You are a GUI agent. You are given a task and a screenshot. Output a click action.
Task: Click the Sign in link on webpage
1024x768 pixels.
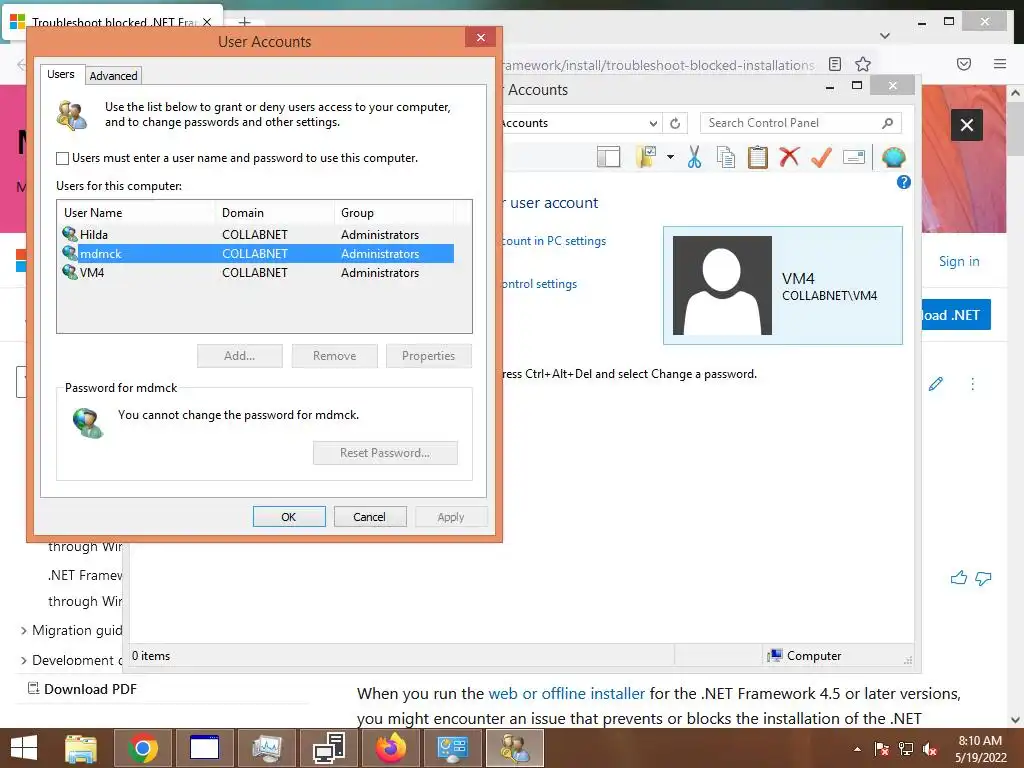pyautogui.click(x=959, y=261)
